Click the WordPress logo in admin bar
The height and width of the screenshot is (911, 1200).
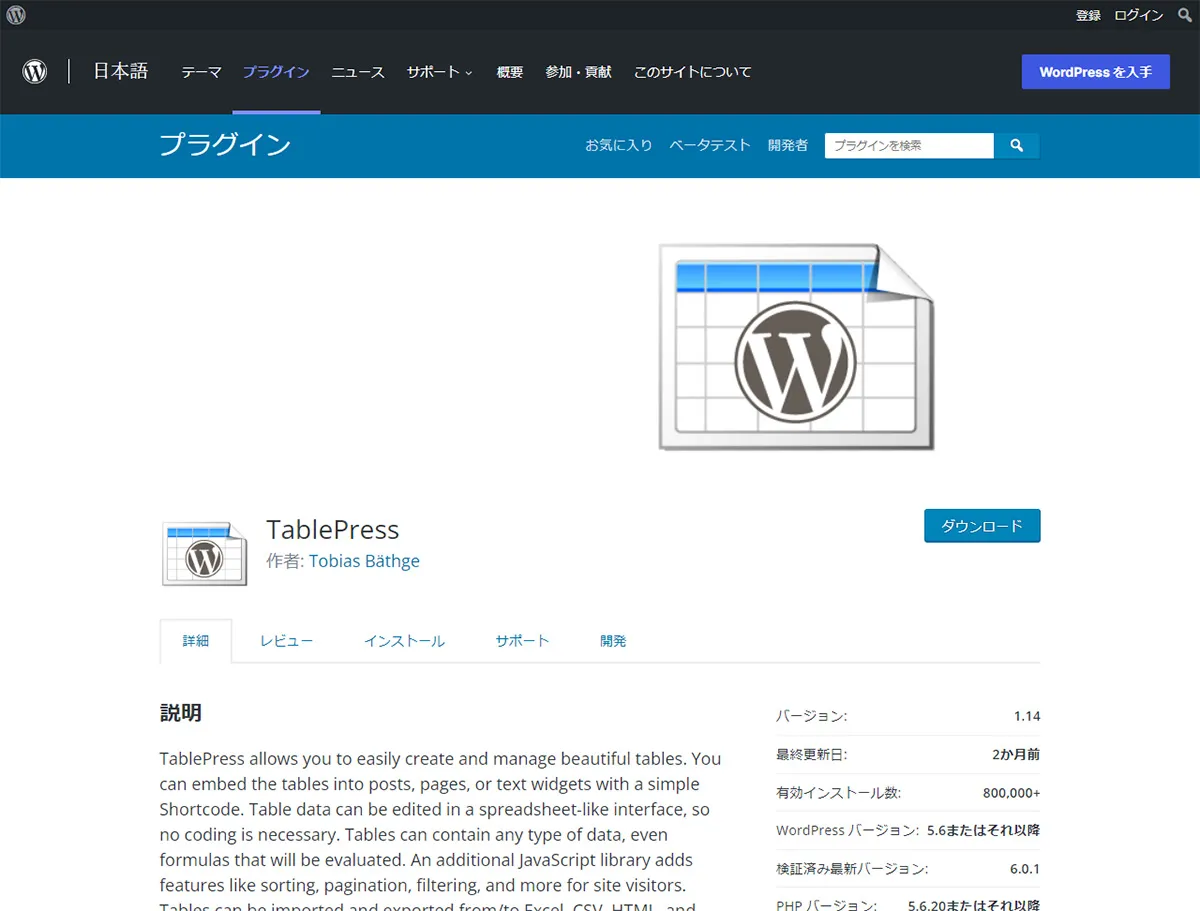16,15
